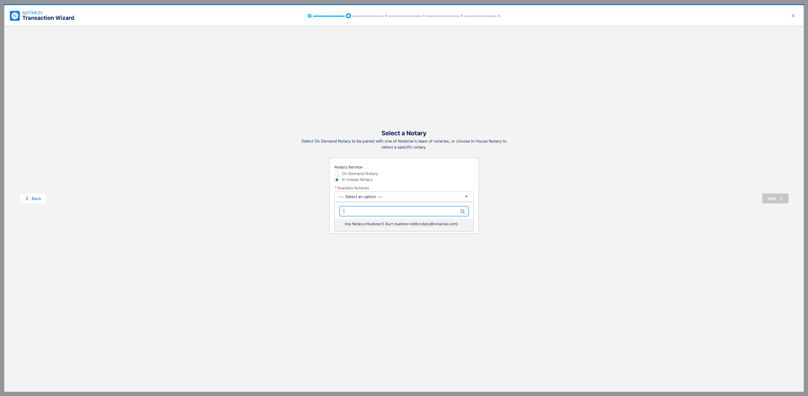Click the completed first step checkmark
The image size is (808, 396).
pos(310,16)
